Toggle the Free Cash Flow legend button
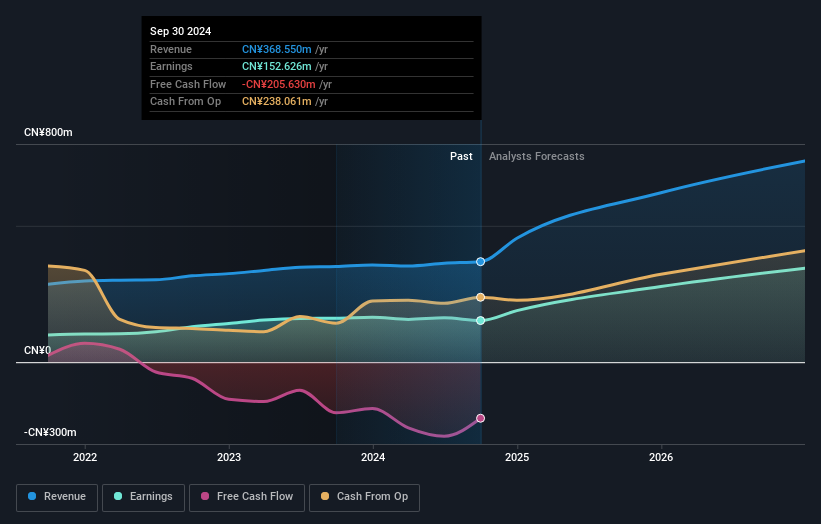This screenshot has width=821, height=524. [x=247, y=497]
